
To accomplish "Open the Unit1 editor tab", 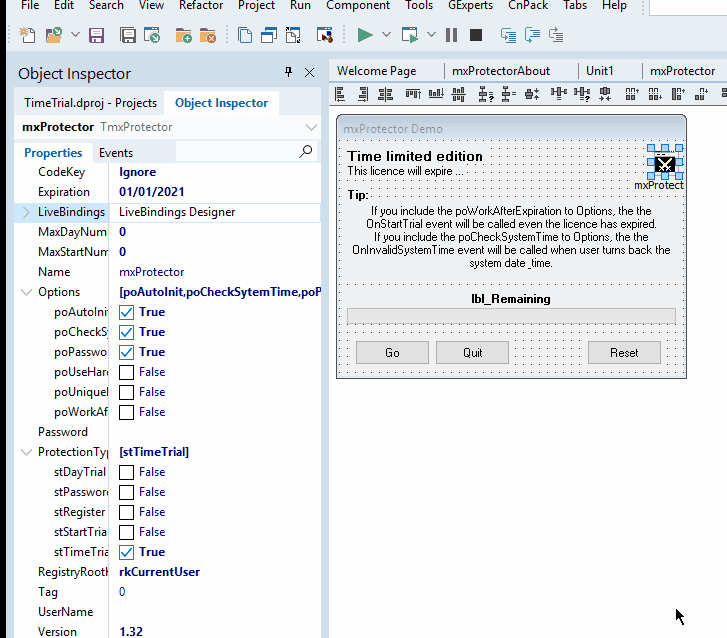I will tap(599, 71).
